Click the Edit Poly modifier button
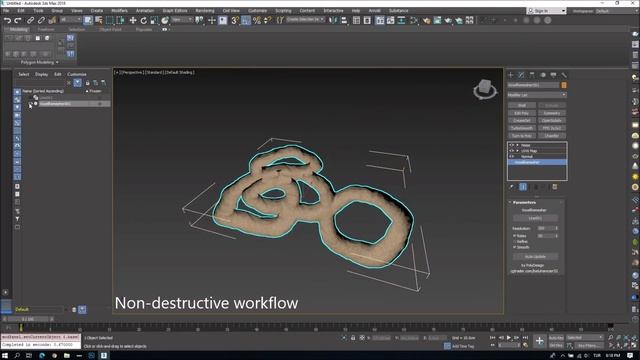The height and width of the screenshot is (360, 640). point(522,113)
